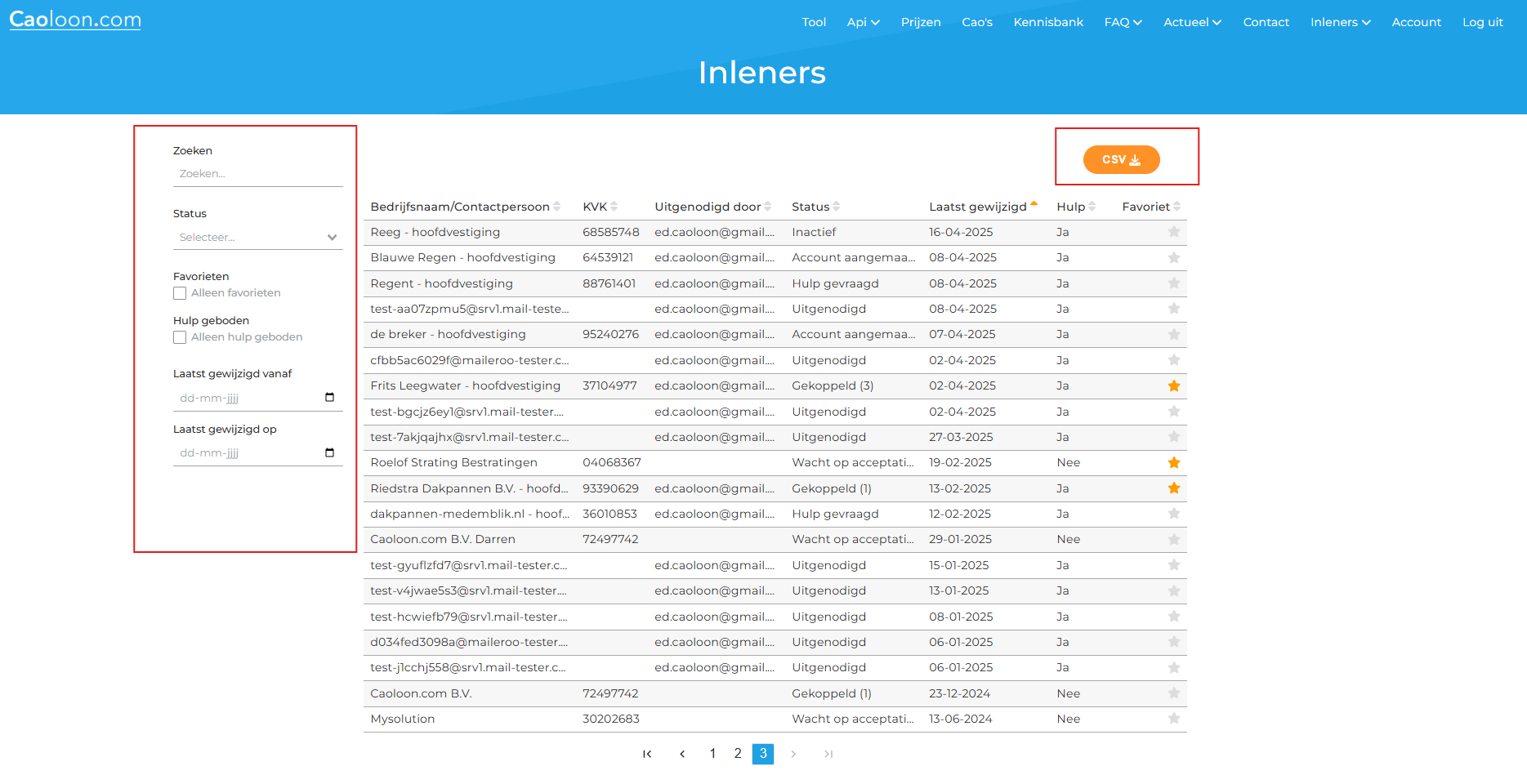Open the Kennisbank menu item
This screenshot has width=1527, height=784.
pyautogui.click(x=1048, y=22)
